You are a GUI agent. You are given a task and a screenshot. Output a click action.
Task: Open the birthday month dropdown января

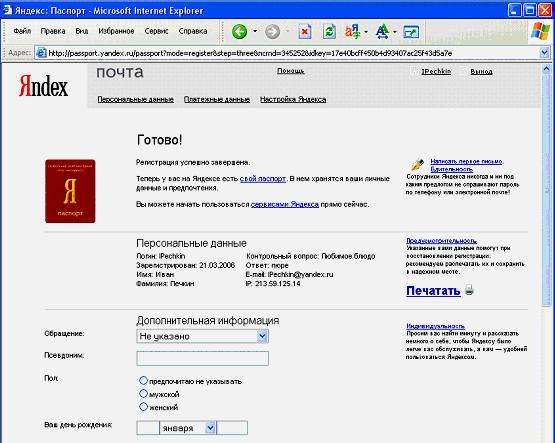188,428
